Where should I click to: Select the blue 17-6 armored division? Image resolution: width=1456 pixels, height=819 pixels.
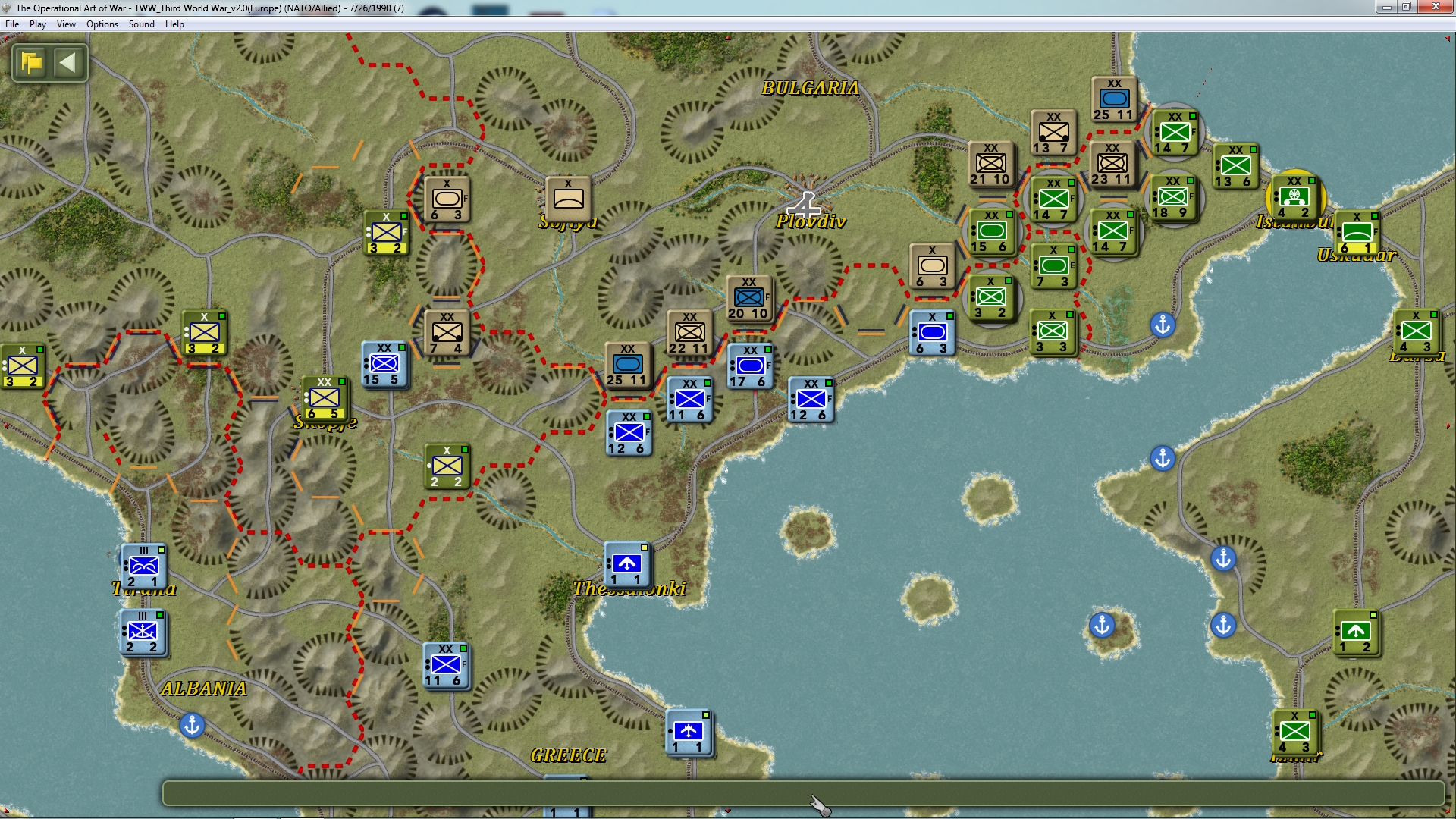coord(750,366)
